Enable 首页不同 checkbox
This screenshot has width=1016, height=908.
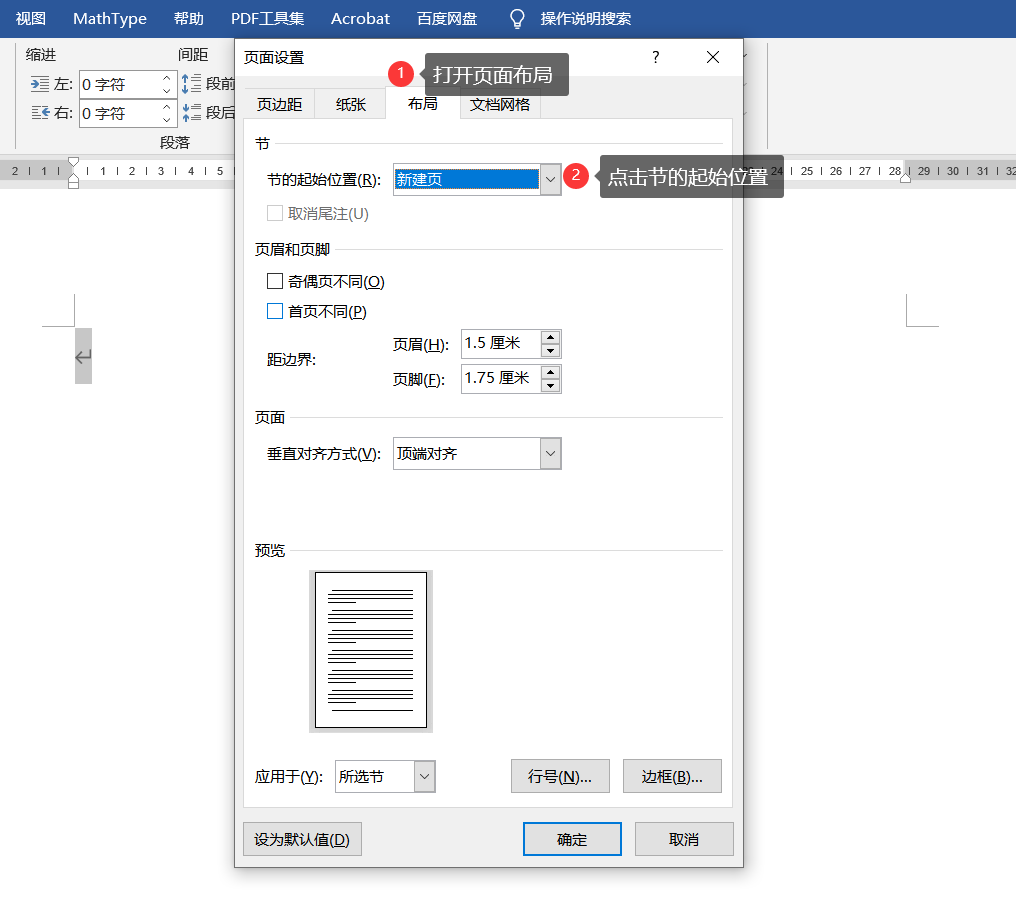pyautogui.click(x=275, y=311)
